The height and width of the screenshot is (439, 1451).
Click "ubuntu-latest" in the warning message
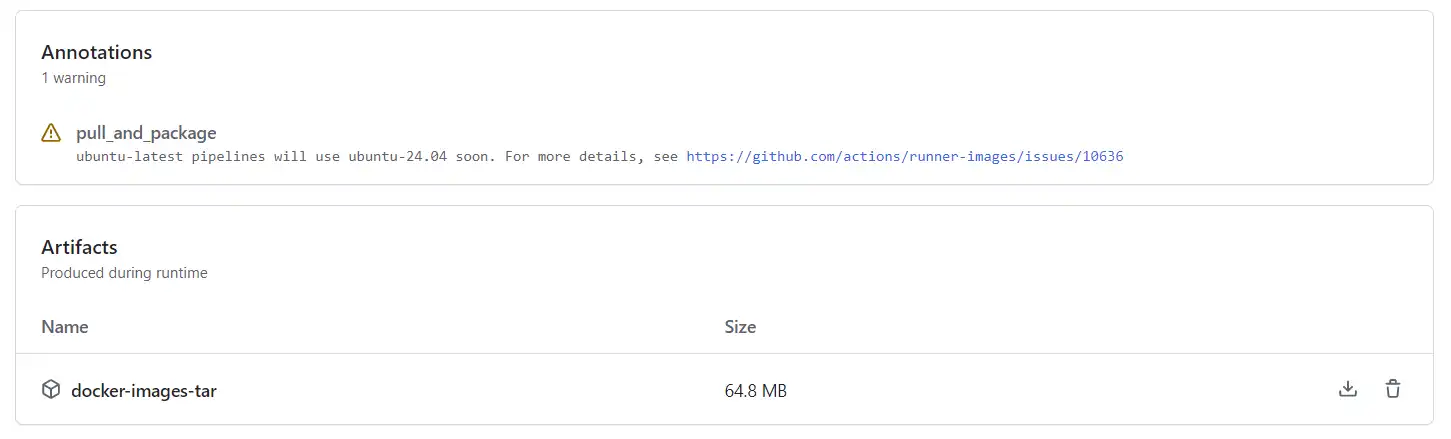point(131,157)
